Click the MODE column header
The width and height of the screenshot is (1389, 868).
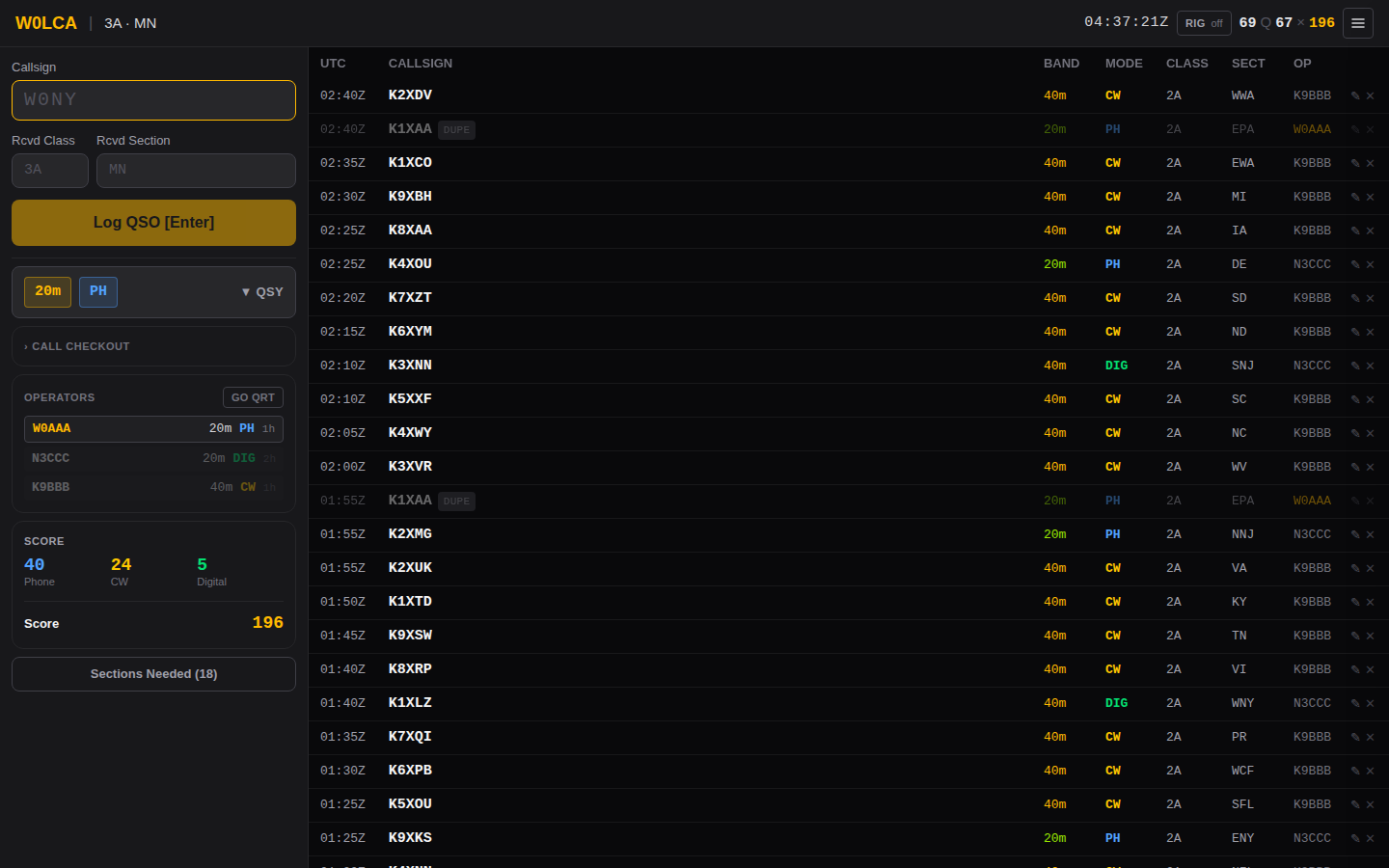click(1124, 64)
